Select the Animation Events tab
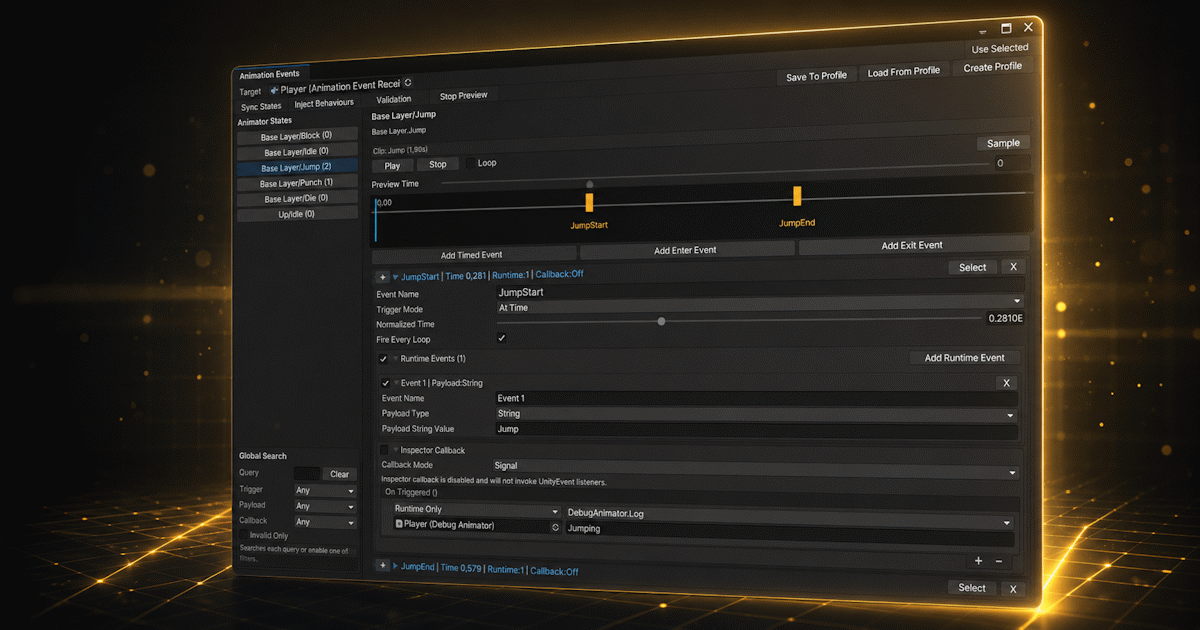Viewport: 1200px width, 630px height. point(270,74)
